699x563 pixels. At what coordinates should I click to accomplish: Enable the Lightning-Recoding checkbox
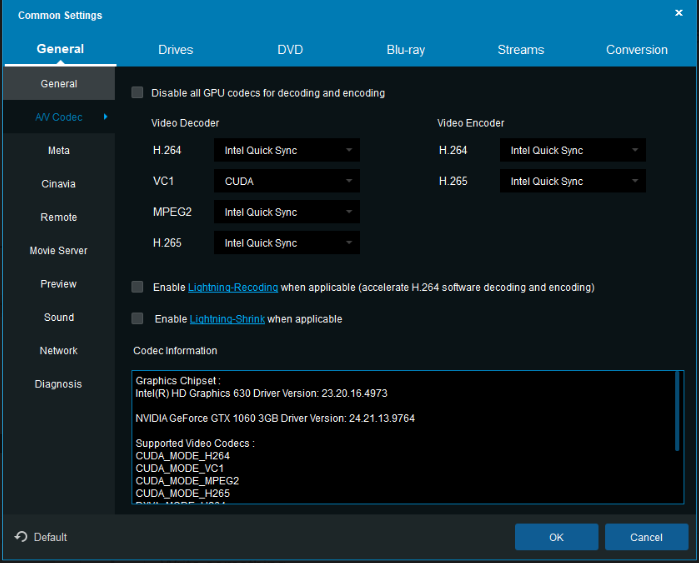[138, 287]
